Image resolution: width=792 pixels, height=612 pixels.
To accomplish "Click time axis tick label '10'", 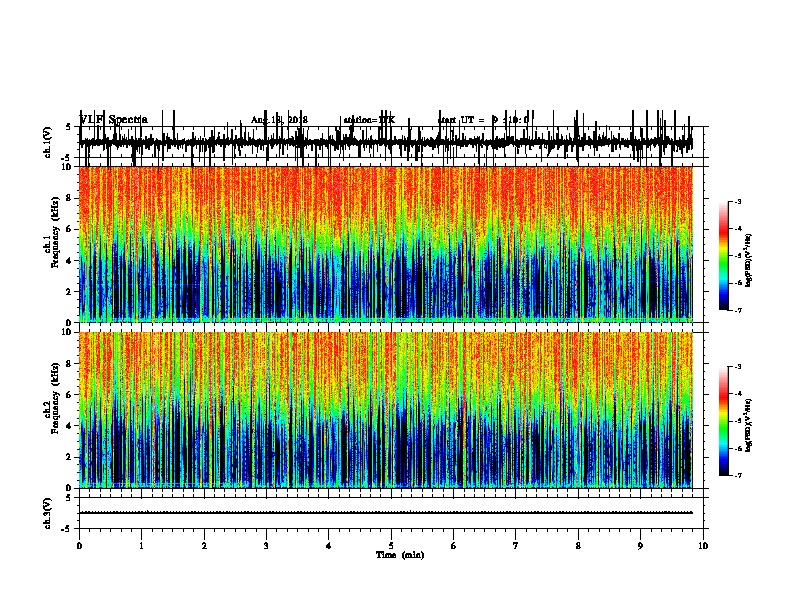I will pos(703,546).
